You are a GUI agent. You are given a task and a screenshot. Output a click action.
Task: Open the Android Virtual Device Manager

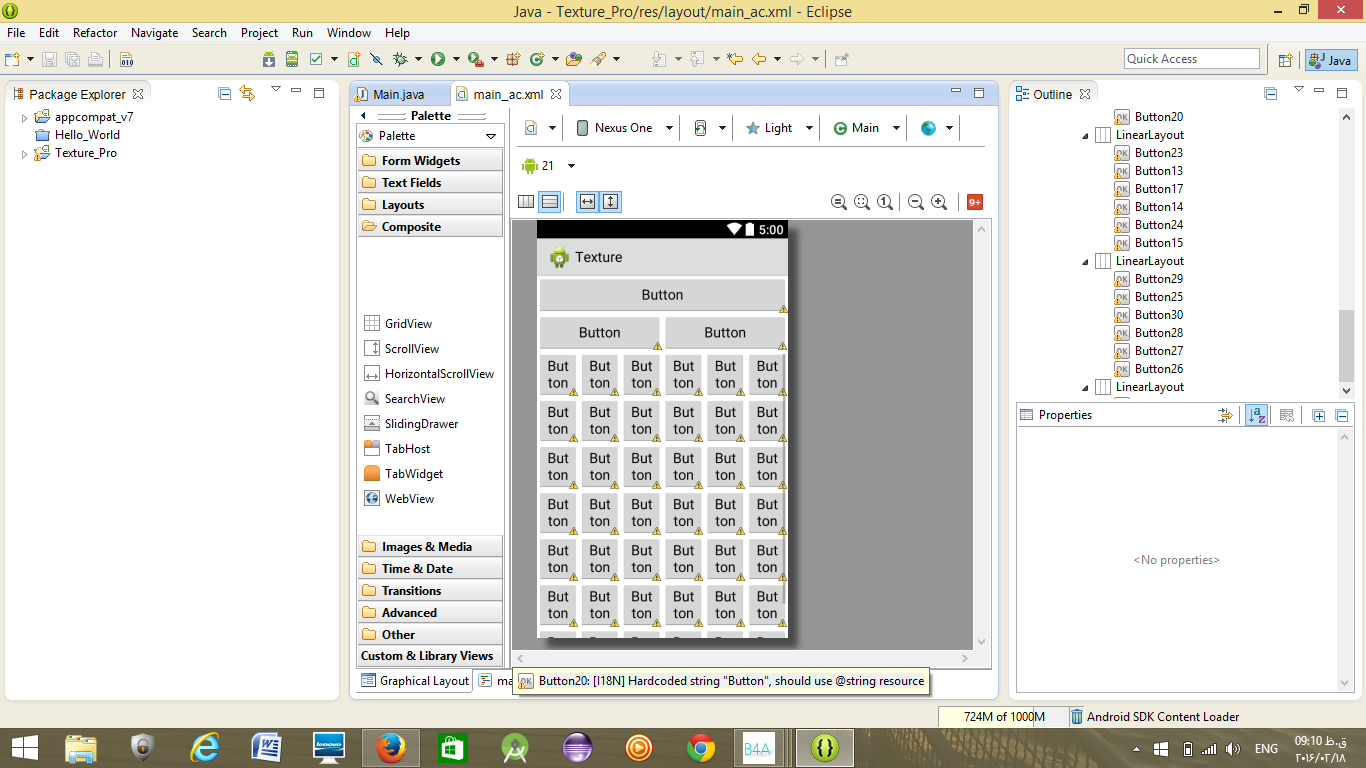(291, 59)
